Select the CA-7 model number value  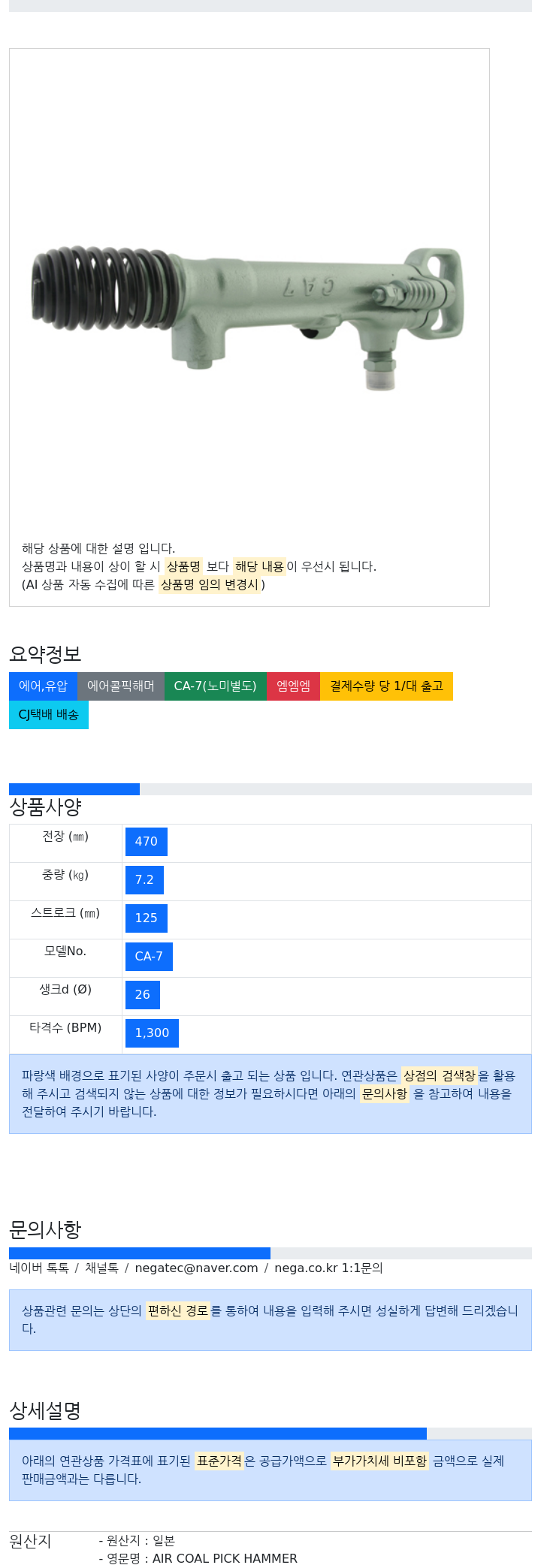click(x=149, y=957)
